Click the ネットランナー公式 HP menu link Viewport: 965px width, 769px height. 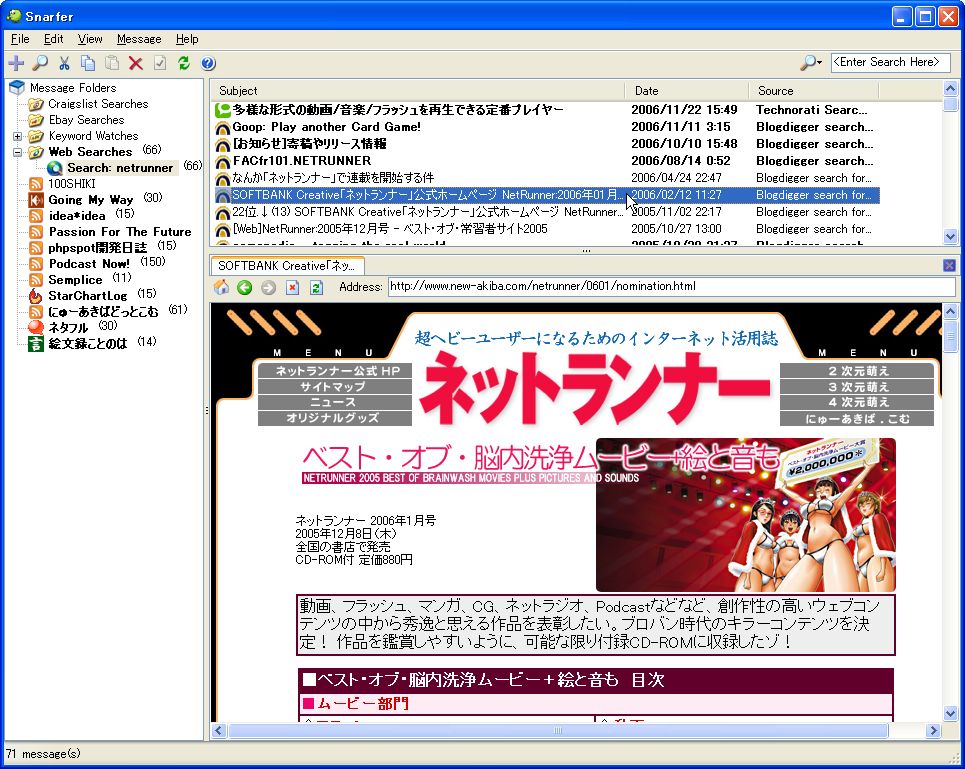pos(335,371)
